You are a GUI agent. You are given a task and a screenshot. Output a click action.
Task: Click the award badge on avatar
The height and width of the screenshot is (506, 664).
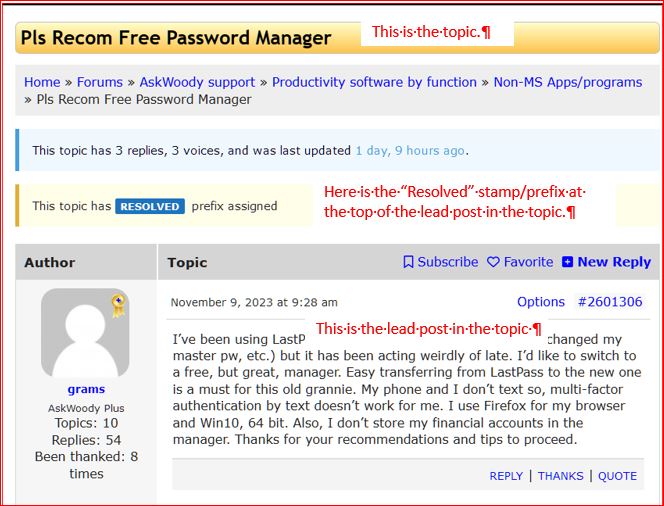(x=118, y=305)
